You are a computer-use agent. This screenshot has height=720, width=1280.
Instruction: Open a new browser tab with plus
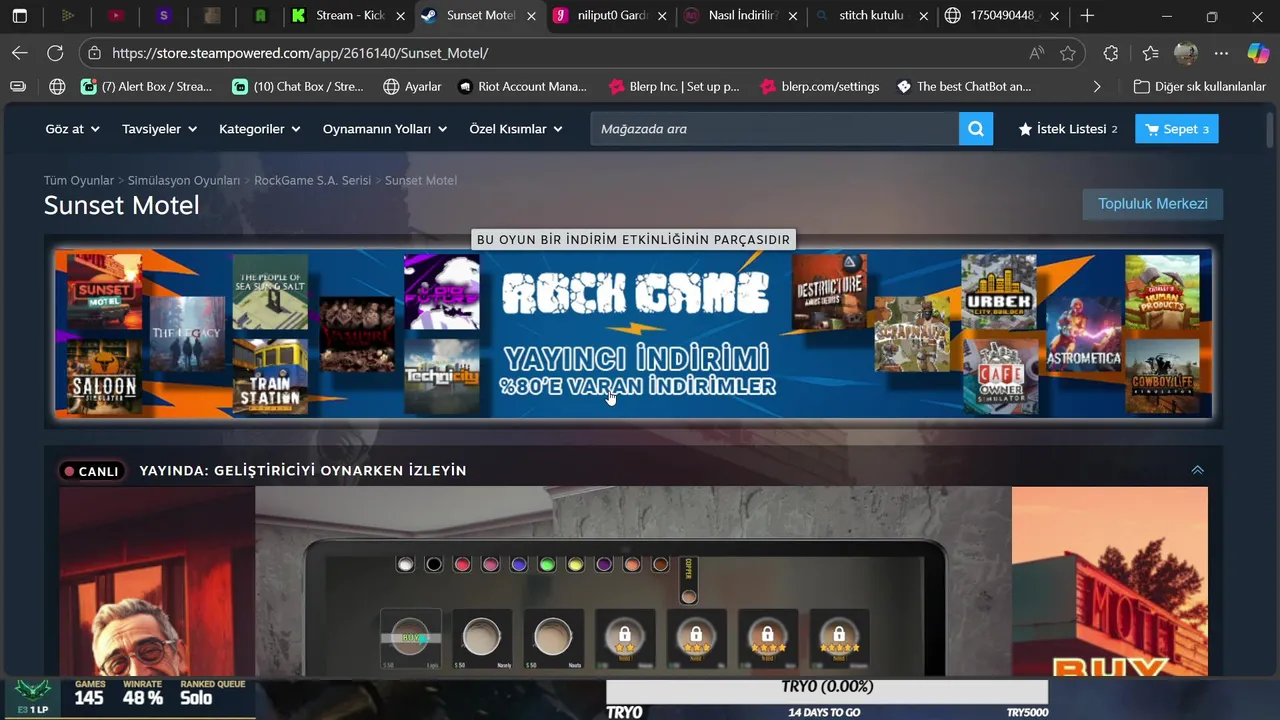coord(1087,16)
